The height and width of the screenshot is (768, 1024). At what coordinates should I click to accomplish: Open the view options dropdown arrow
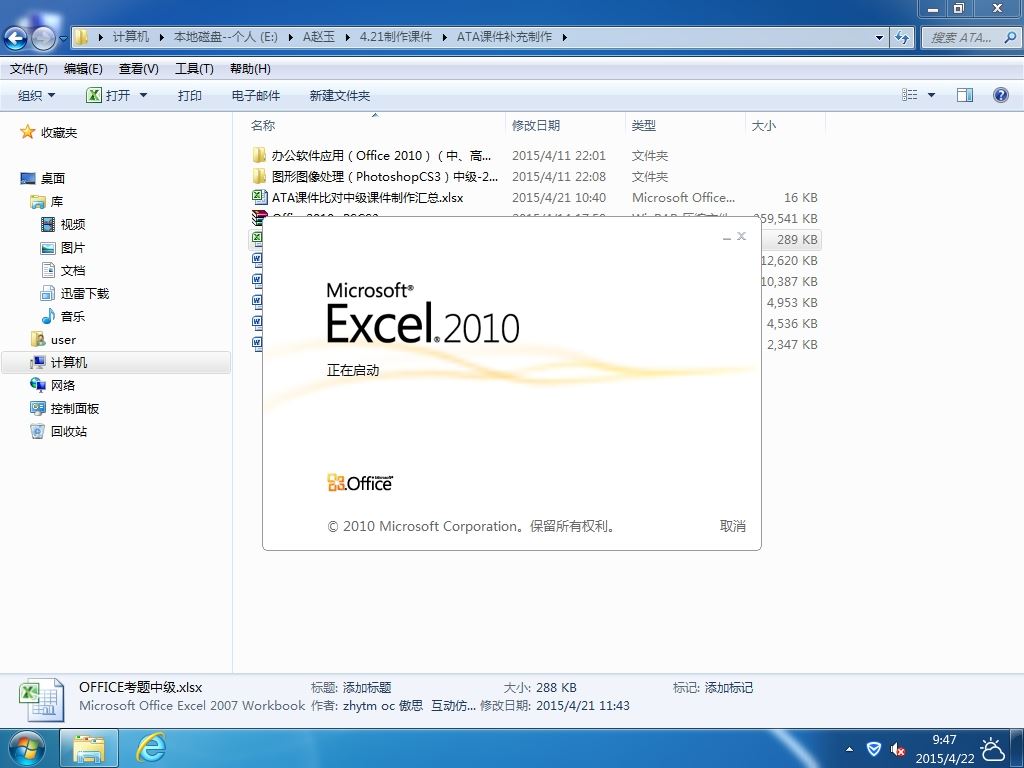932,95
